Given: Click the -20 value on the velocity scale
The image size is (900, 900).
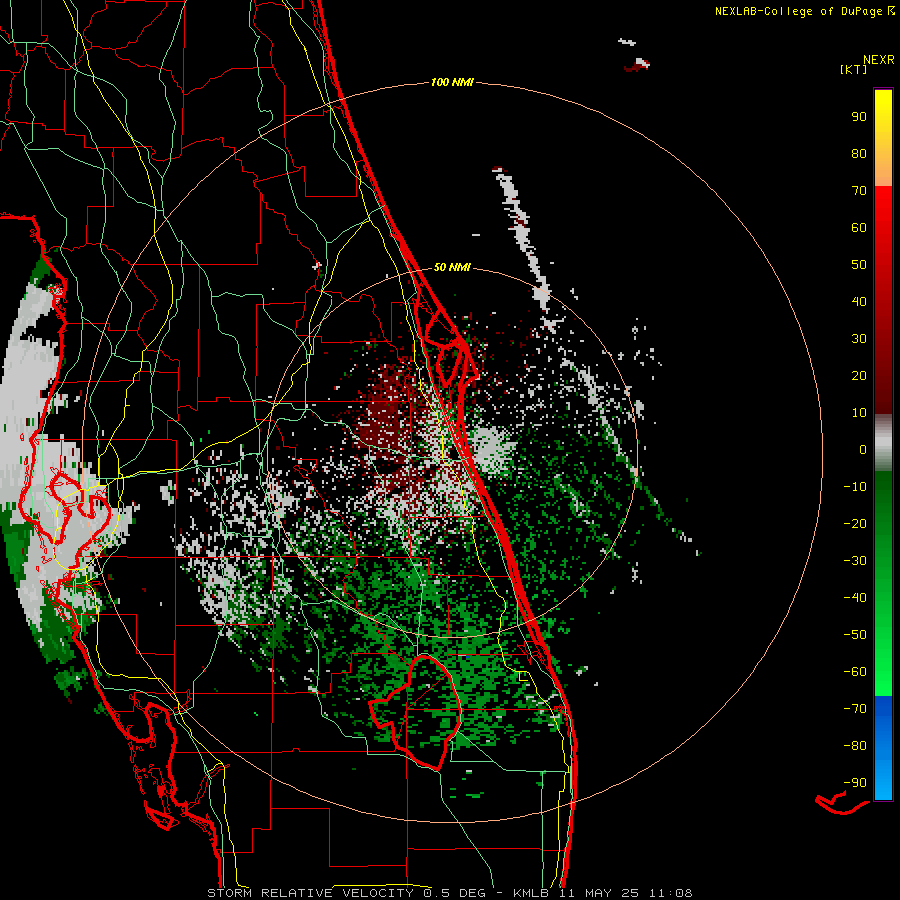Looking at the screenshot, I should (x=855, y=524).
